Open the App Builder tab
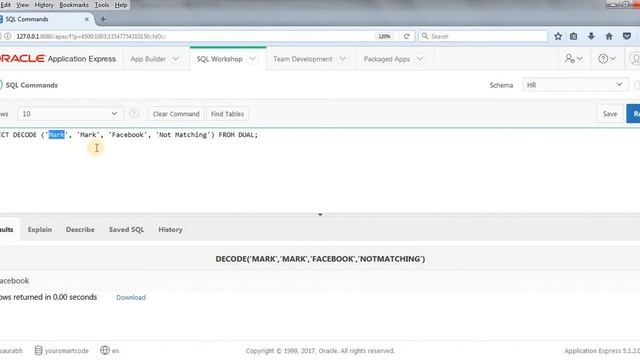Viewport: 640px width, 360px height. coord(148,59)
